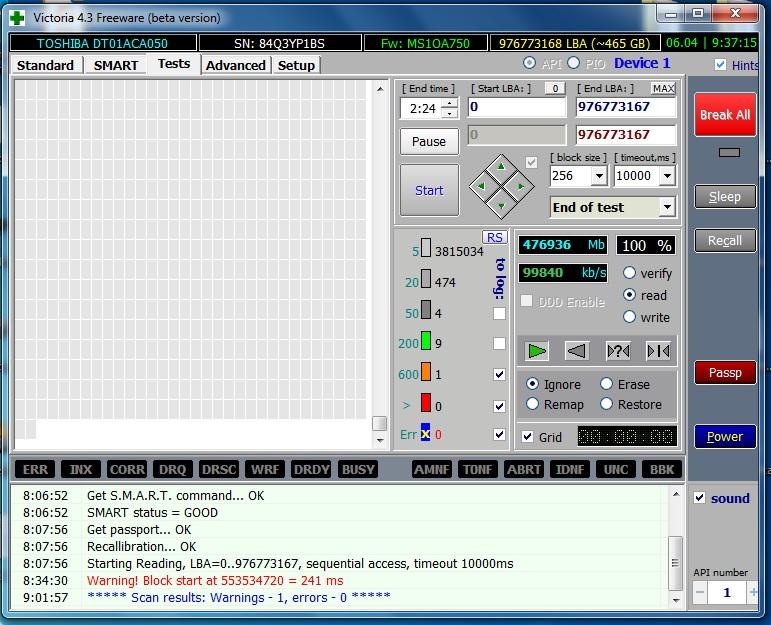
Task: Click the BUSY status indicator
Action: click(358, 469)
